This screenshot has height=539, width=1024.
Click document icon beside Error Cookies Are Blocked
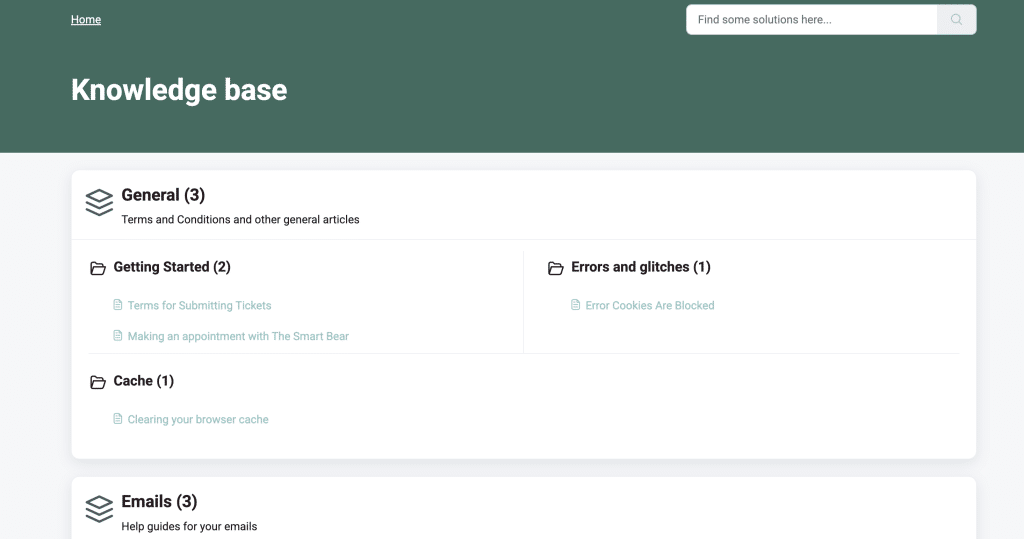click(x=576, y=305)
